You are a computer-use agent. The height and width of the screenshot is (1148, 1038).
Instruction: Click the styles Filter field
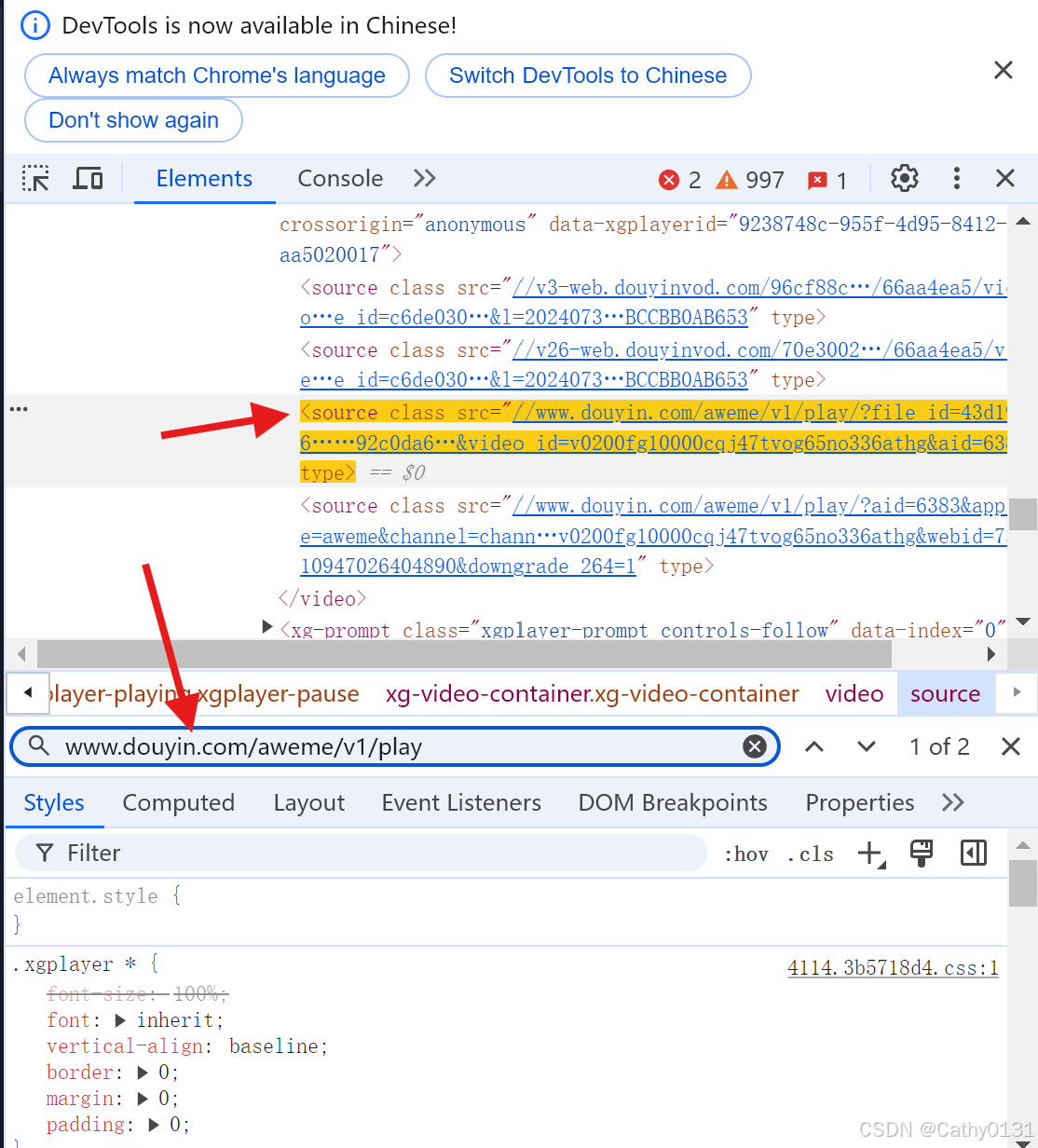pos(361,853)
